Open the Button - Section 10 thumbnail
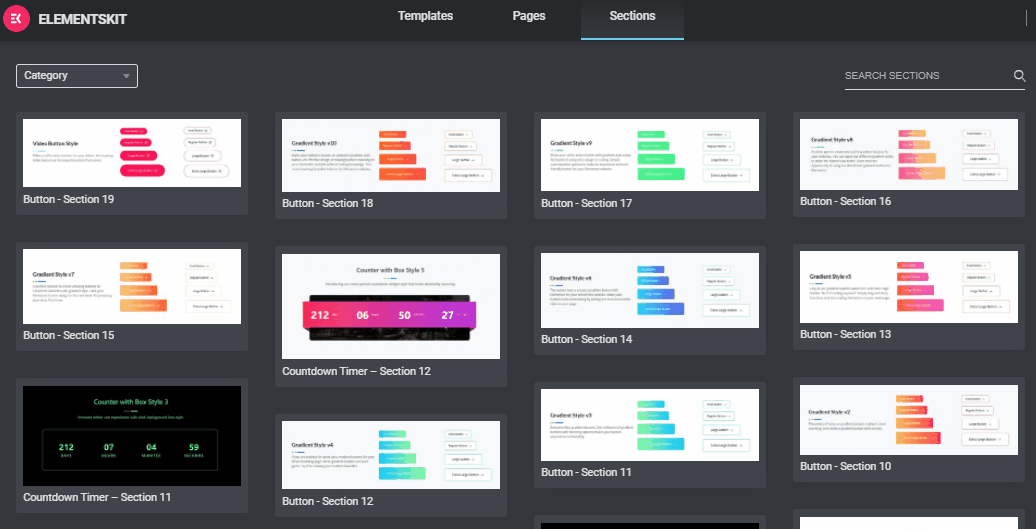The image size is (1036, 529). coord(909,420)
